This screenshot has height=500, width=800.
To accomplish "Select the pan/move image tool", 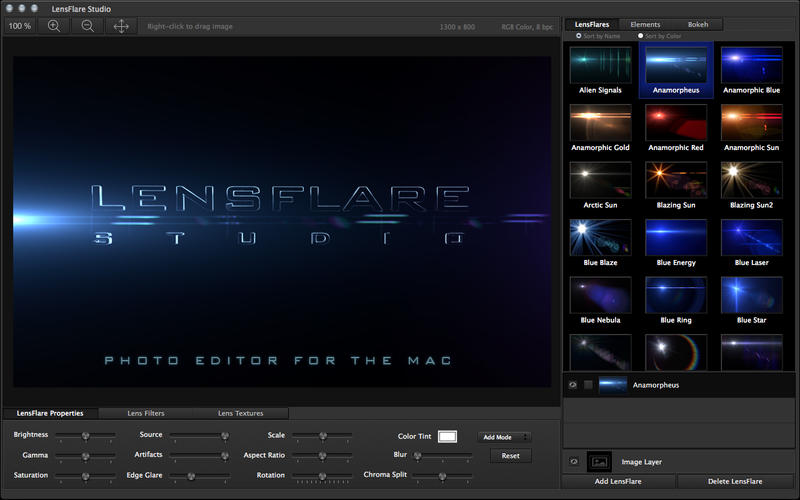I will pyautogui.click(x=121, y=25).
